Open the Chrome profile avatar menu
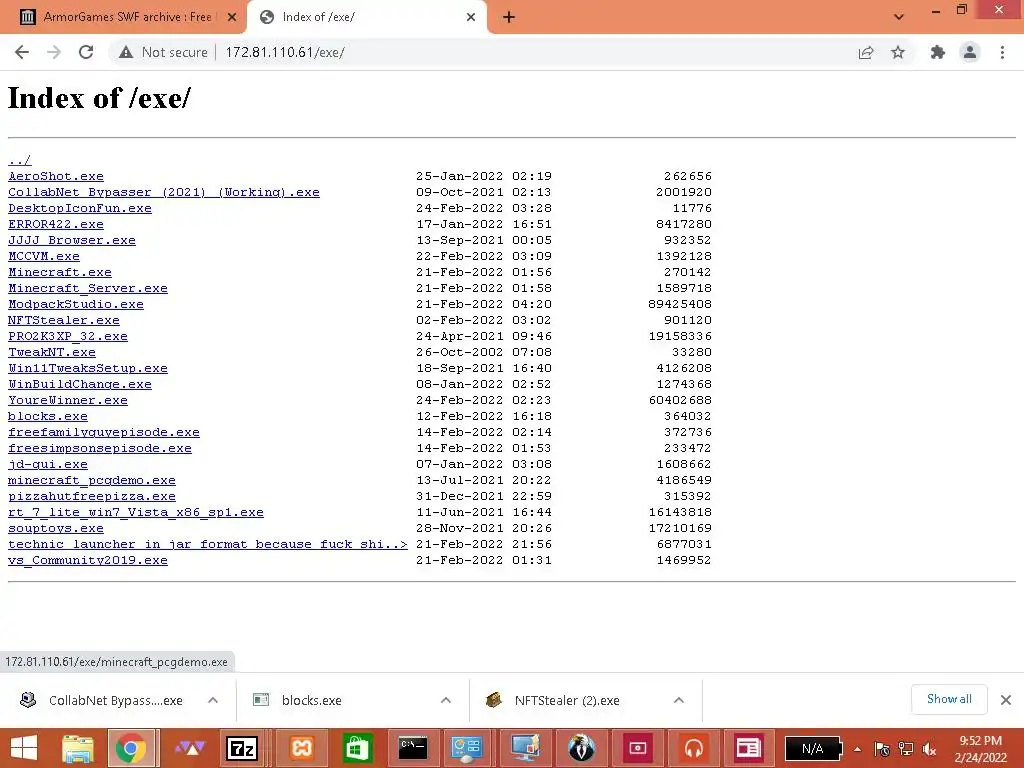This screenshot has height=768, width=1024. pyautogui.click(x=970, y=52)
